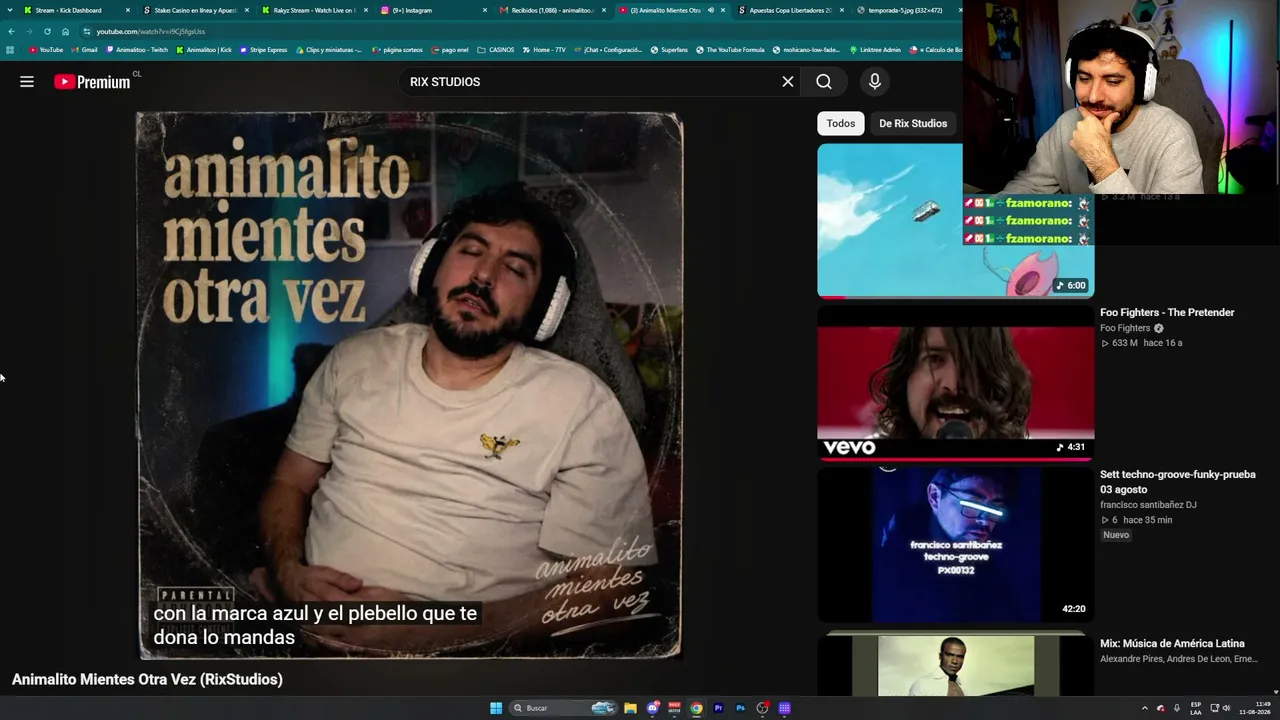
Task: Open the YouTube guide hamburger menu
Action: tap(27, 82)
